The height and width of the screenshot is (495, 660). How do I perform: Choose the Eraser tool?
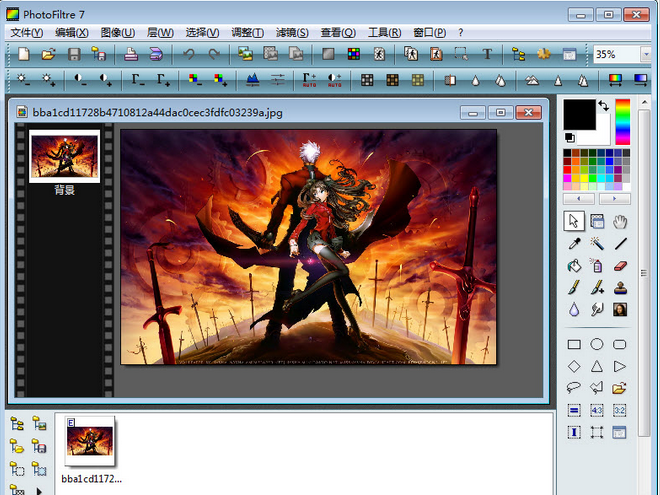620,265
